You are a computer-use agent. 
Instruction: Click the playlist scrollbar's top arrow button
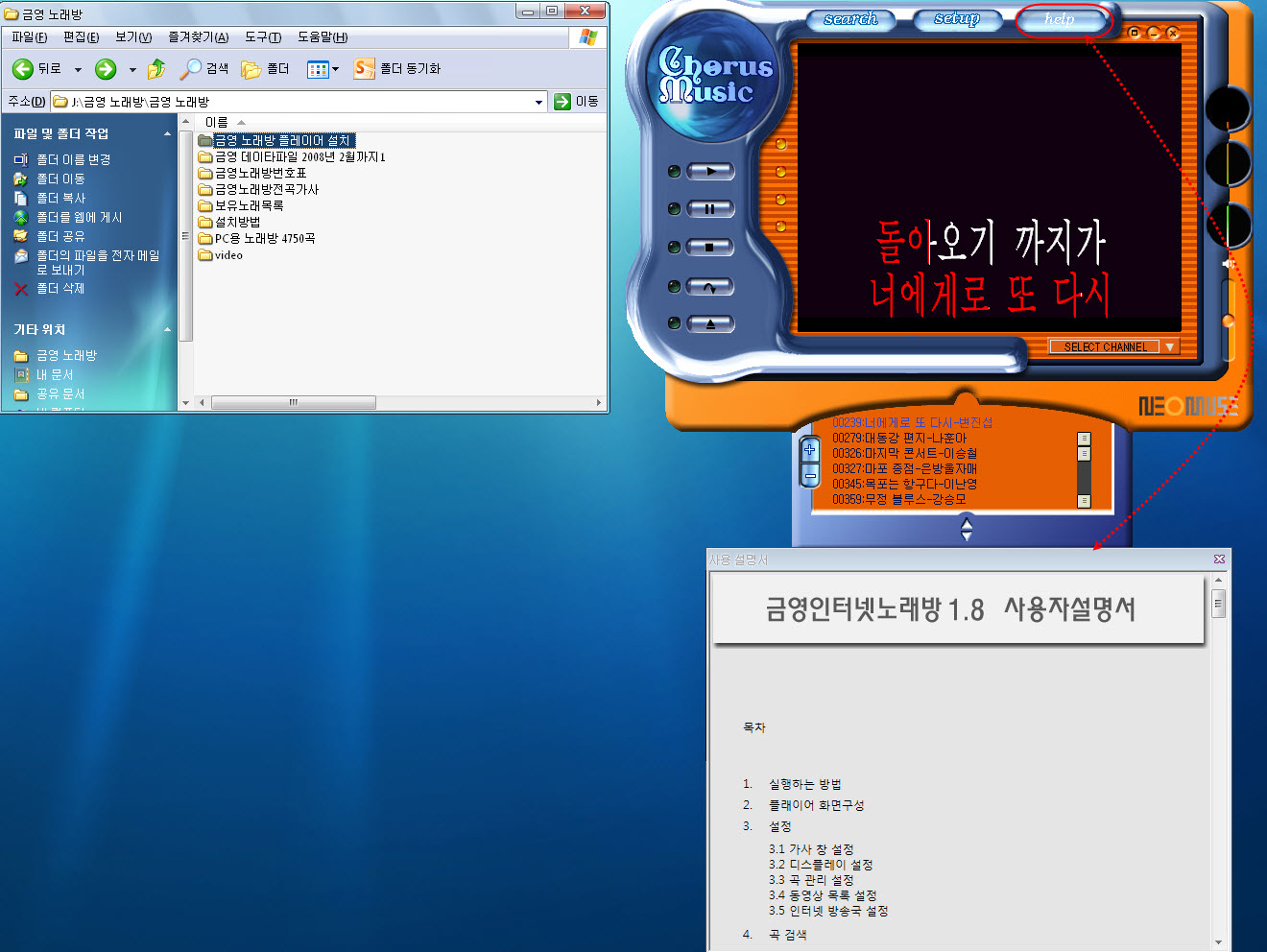(x=1084, y=439)
